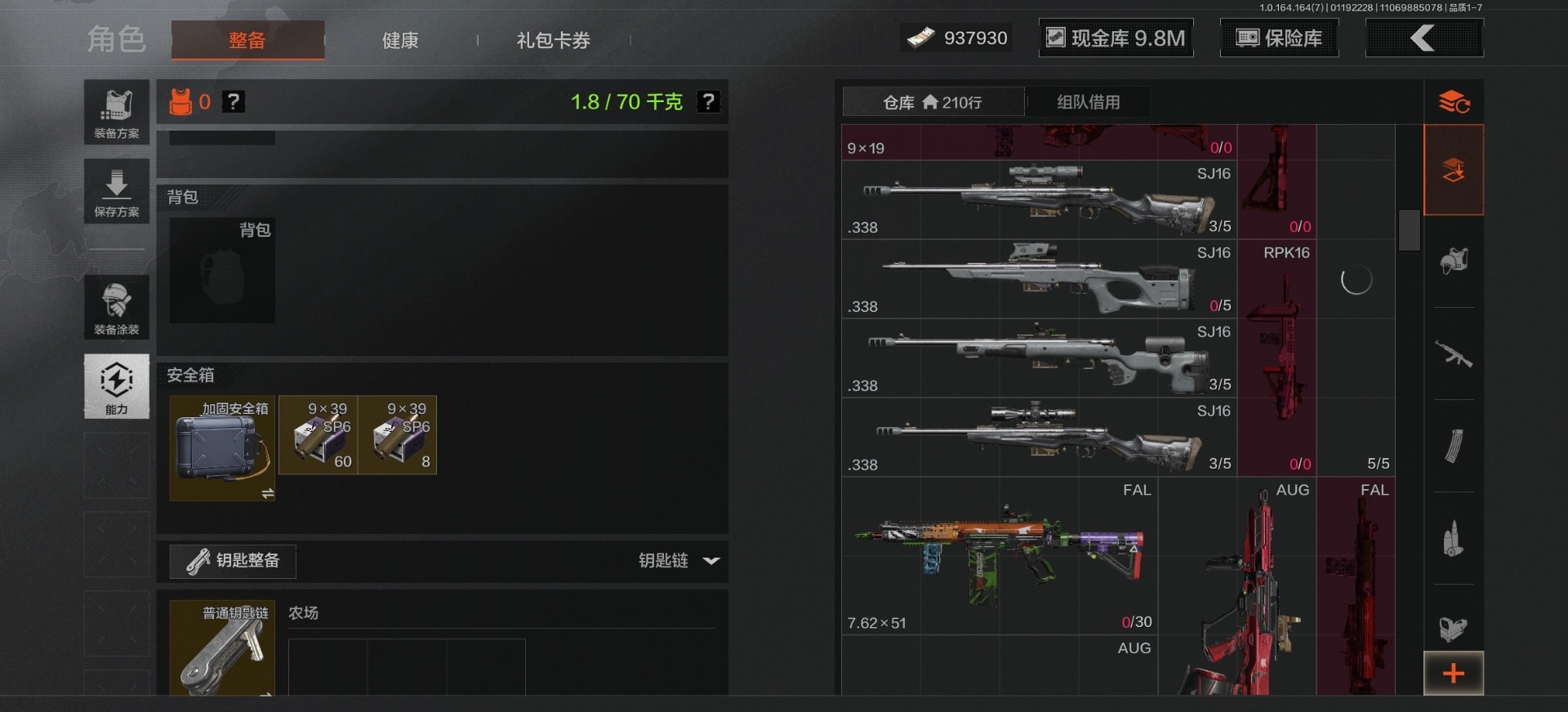Click the back arrow button
This screenshot has width=1568, height=712.
click(1424, 38)
